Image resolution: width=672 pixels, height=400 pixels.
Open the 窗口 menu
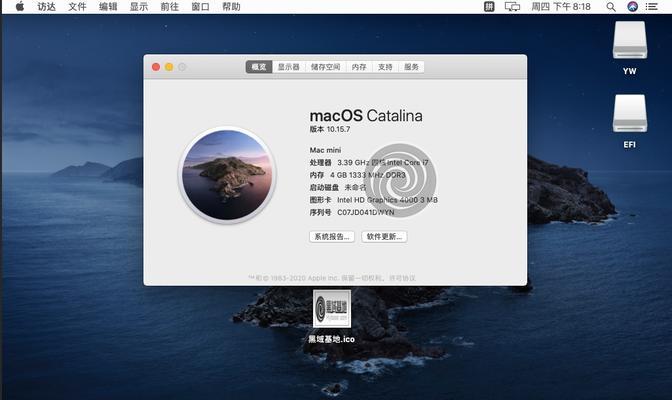coord(201,7)
